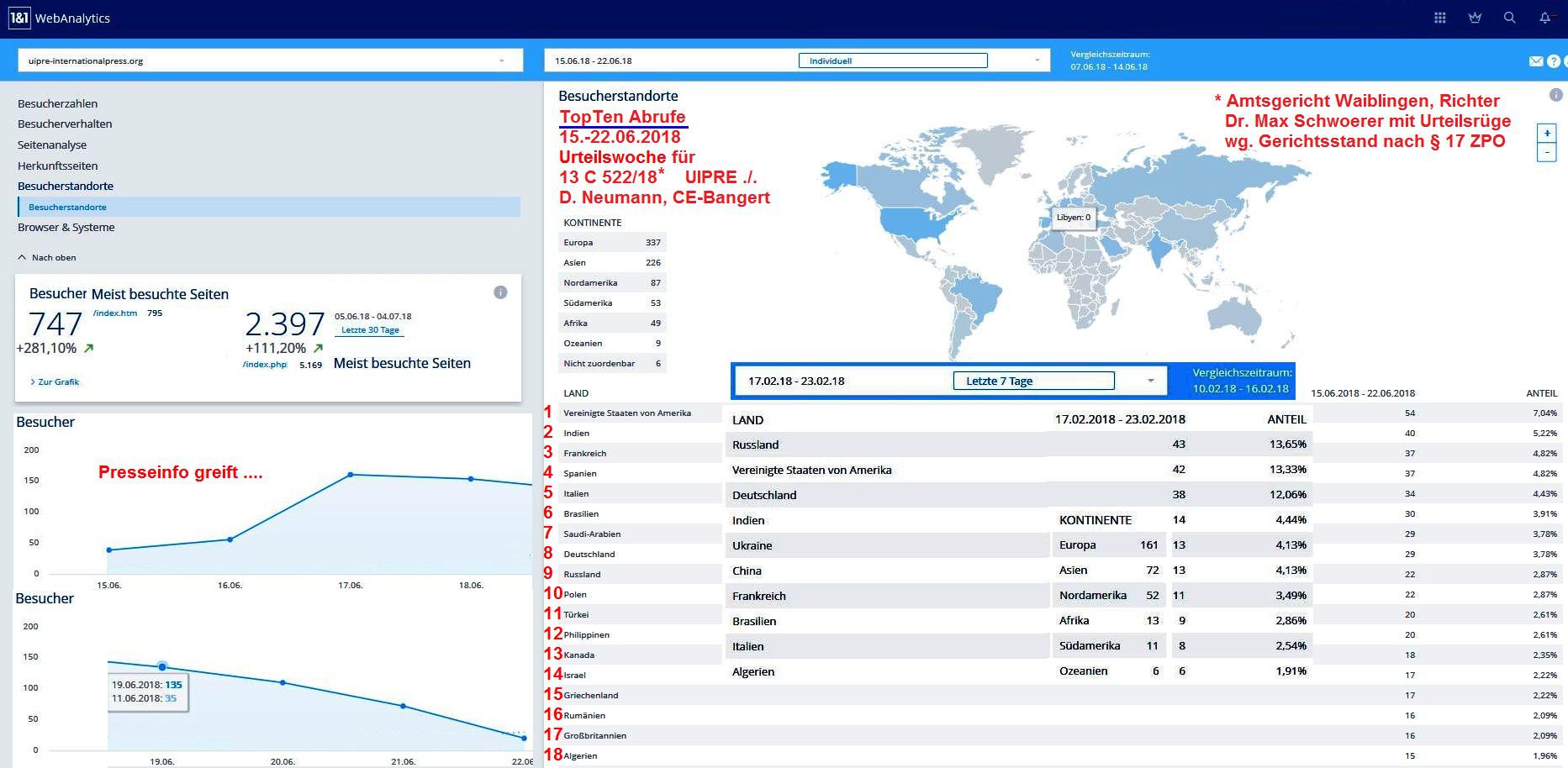Image resolution: width=1568 pixels, height=768 pixels.
Task: Click the envelope mail icon
Action: coord(1535,60)
